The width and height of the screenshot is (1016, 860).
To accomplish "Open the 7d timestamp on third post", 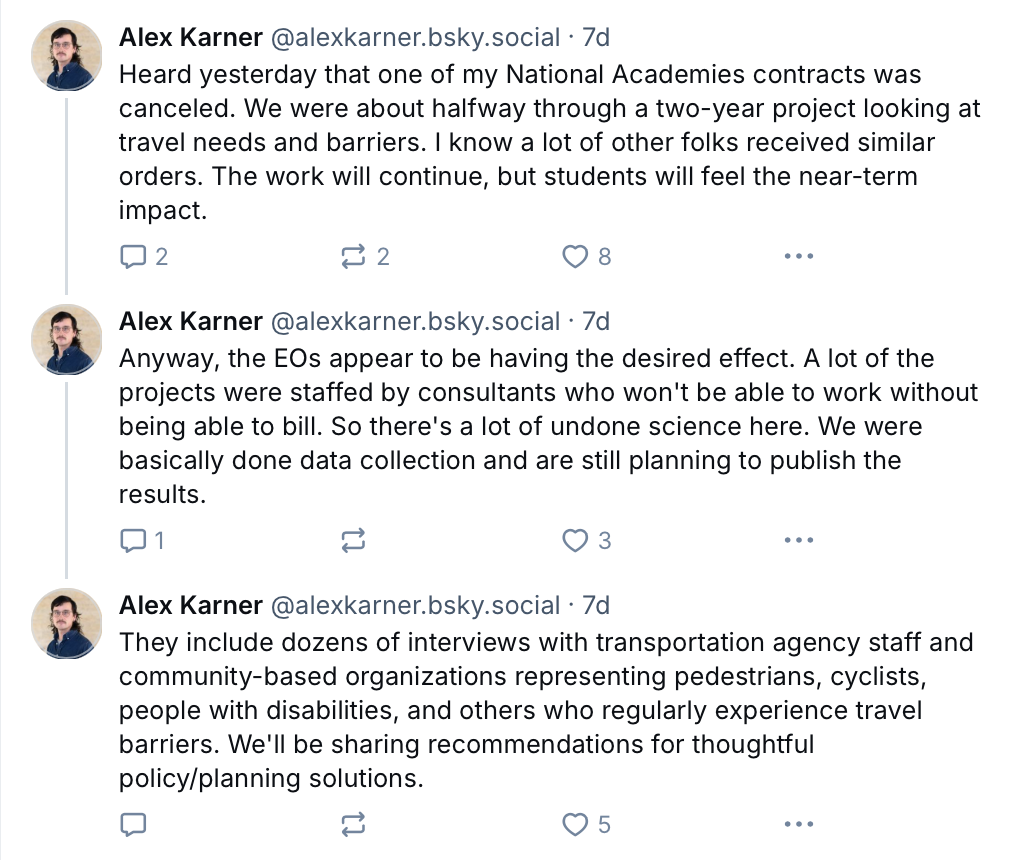I will coord(596,606).
